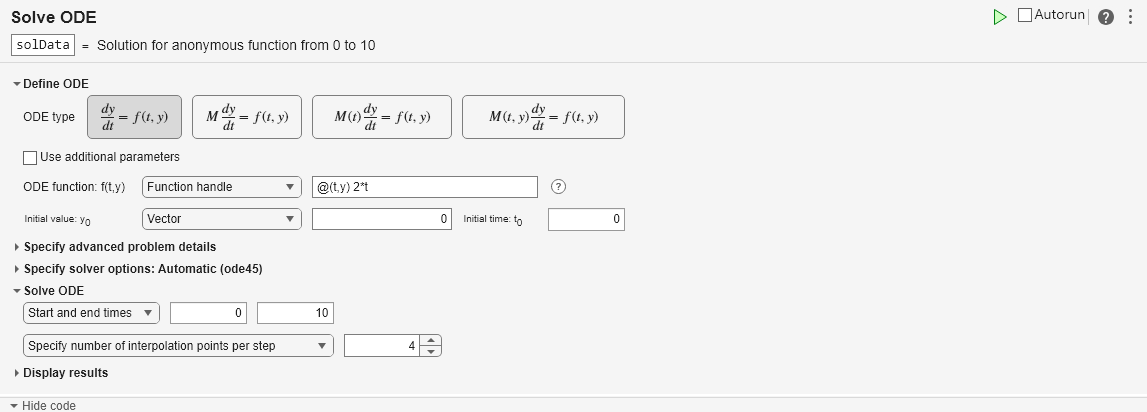This screenshot has width=1147, height=412.
Task: Open the Vector initial value dropdown
Action: coord(221,219)
